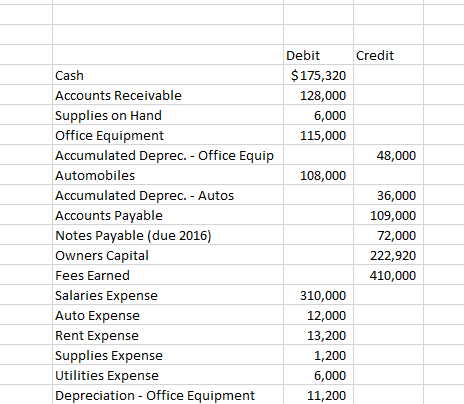Image resolution: width=464 pixels, height=404 pixels.
Task: Select the Supplies on Hand cell
Action: coord(168,115)
